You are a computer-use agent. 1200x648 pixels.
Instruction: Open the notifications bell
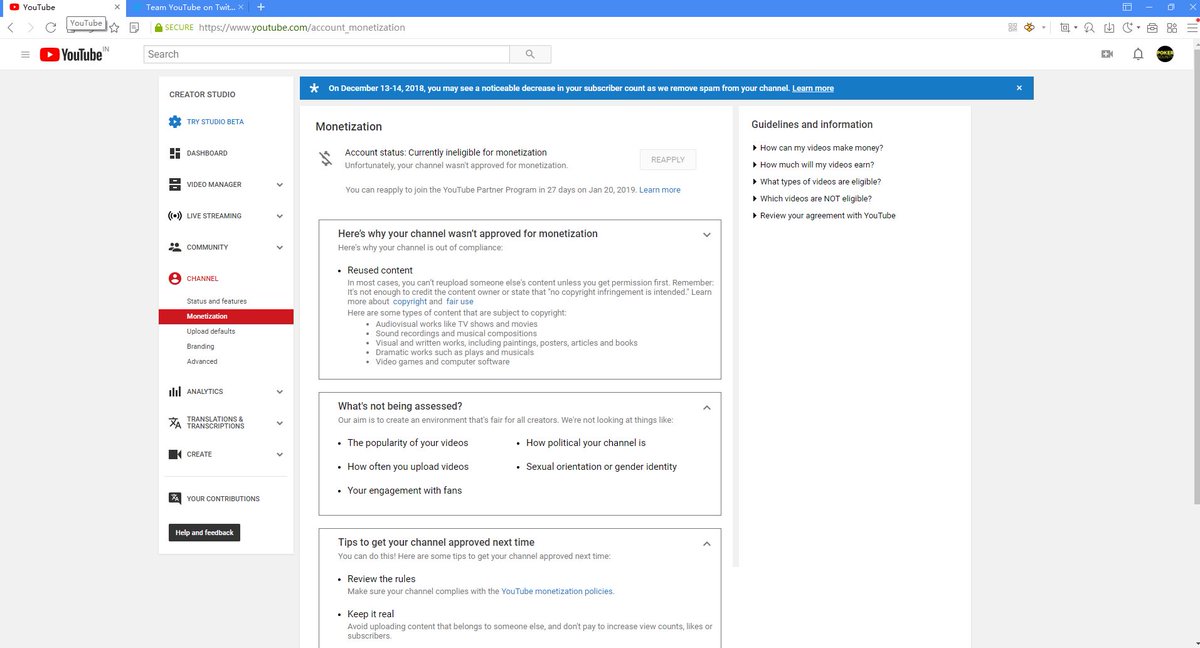coord(1137,54)
